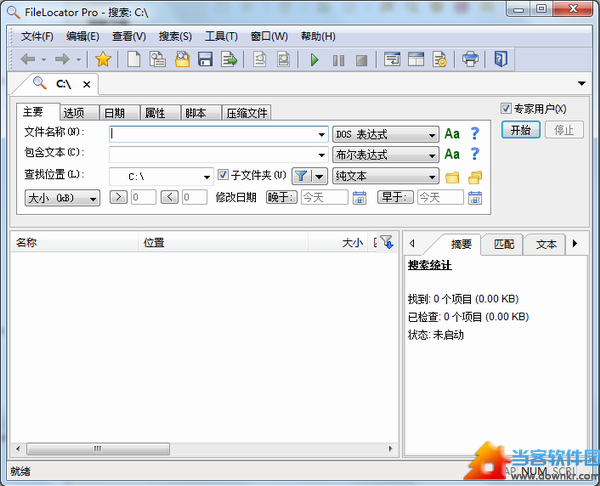Viewport: 600px width, 486px height.
Task: Browse for single folder icon
Action: pyautogui.click(x=452, y=177)
